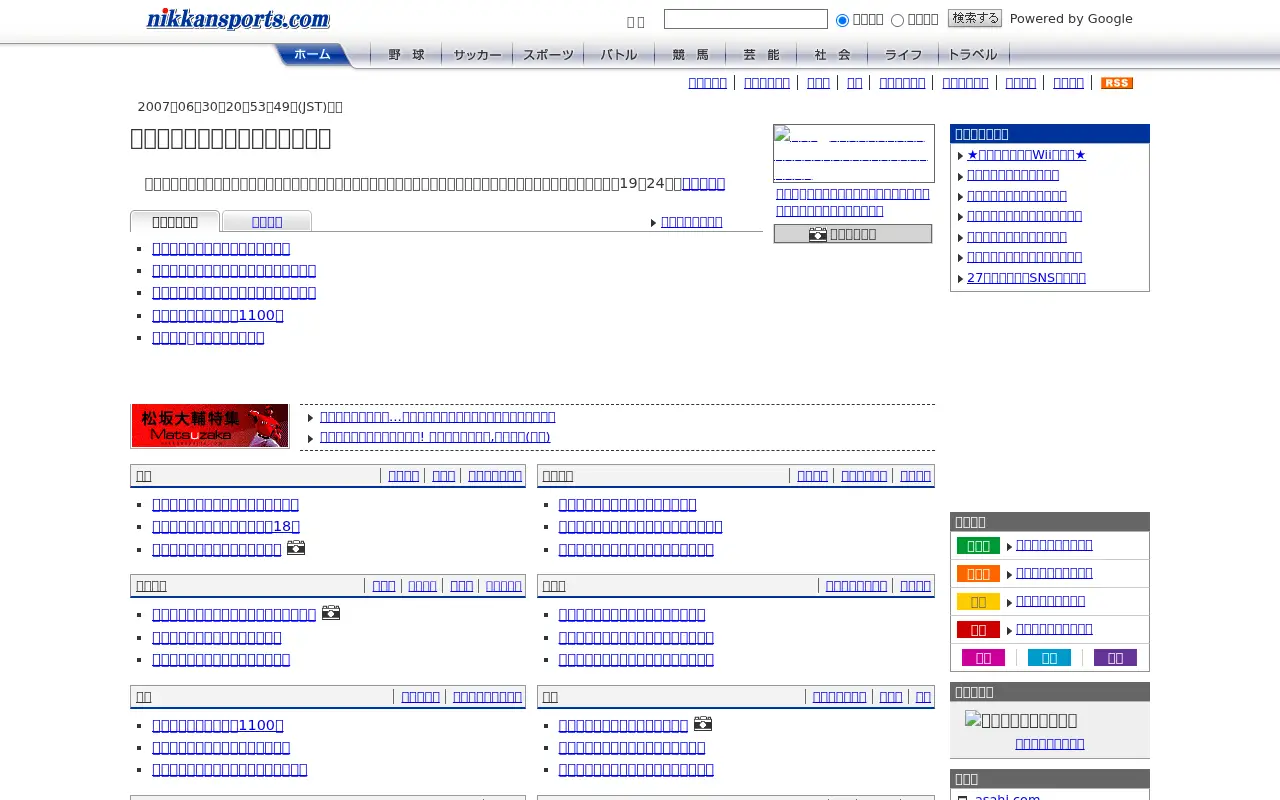Click the red category badge in the right sidebar
This screenshot has width=1280, height=800.
click(x=978, y=630)
